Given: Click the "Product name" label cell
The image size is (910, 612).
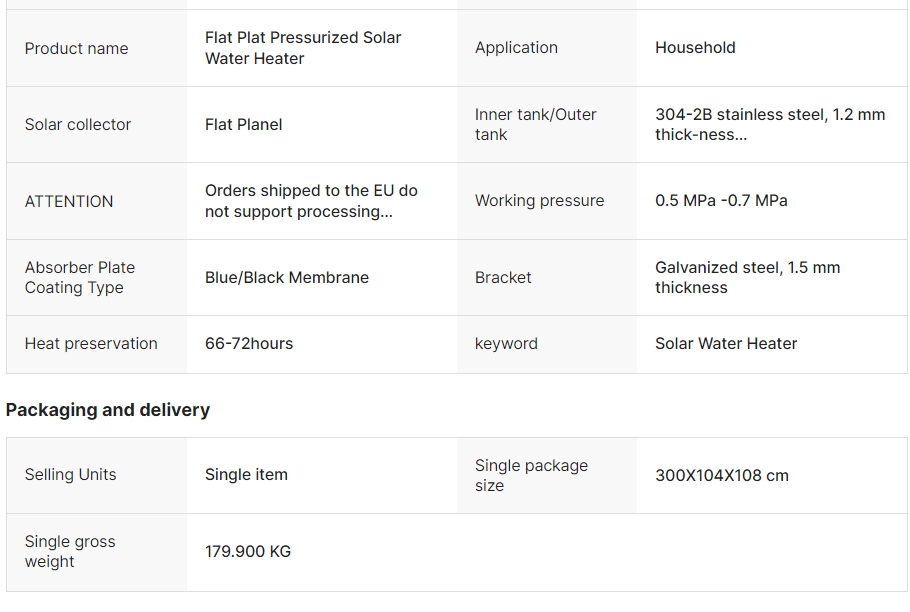Looking at the screenshot, I should (77, 48).
